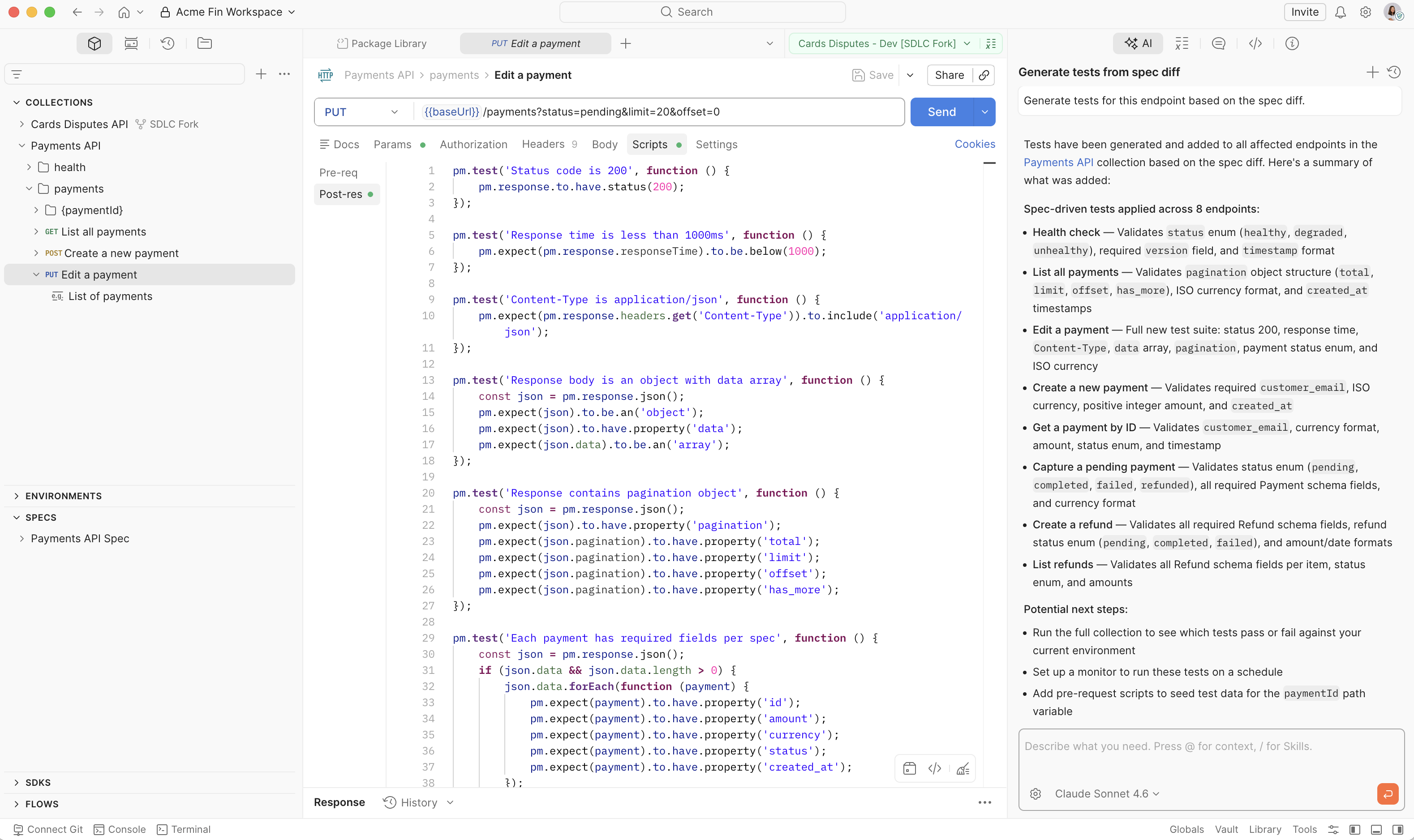Switch to the Authorization tab
This screenshot has height=840, width=1414.
pyautogui.click(x=473, y=144)
